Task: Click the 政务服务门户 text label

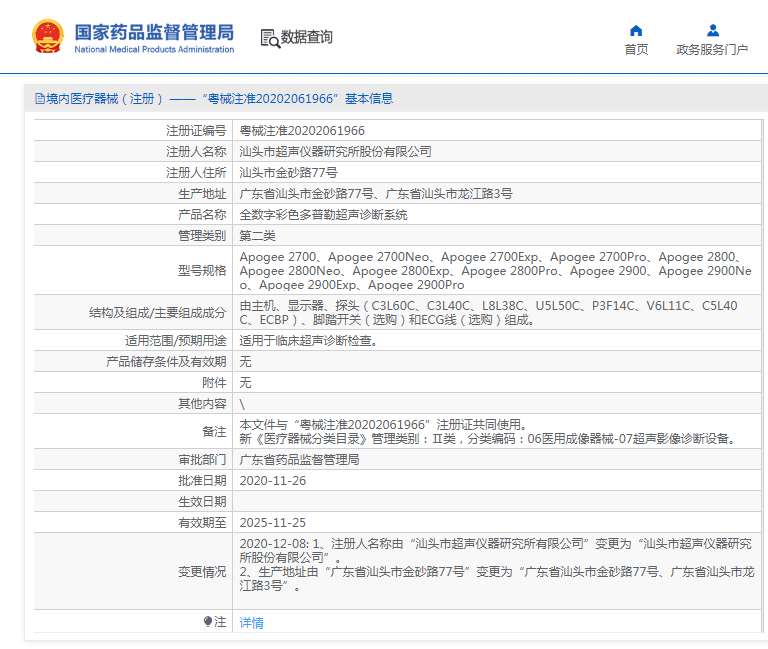Action: point(712,49)
